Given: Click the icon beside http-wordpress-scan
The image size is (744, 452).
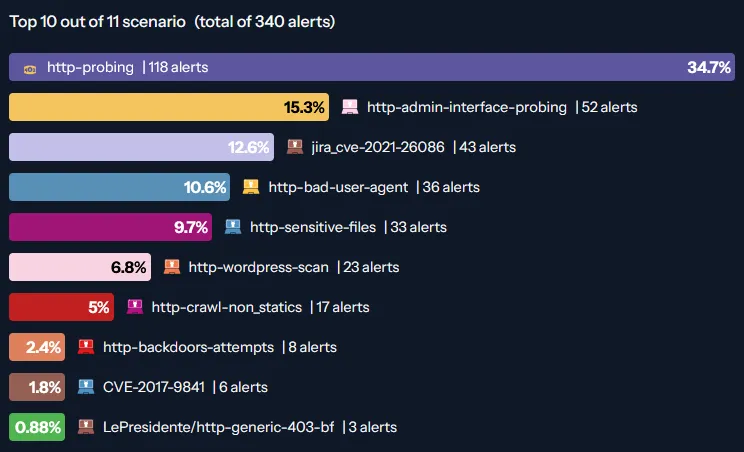Looking at the screenshot, I should point(172,267).
